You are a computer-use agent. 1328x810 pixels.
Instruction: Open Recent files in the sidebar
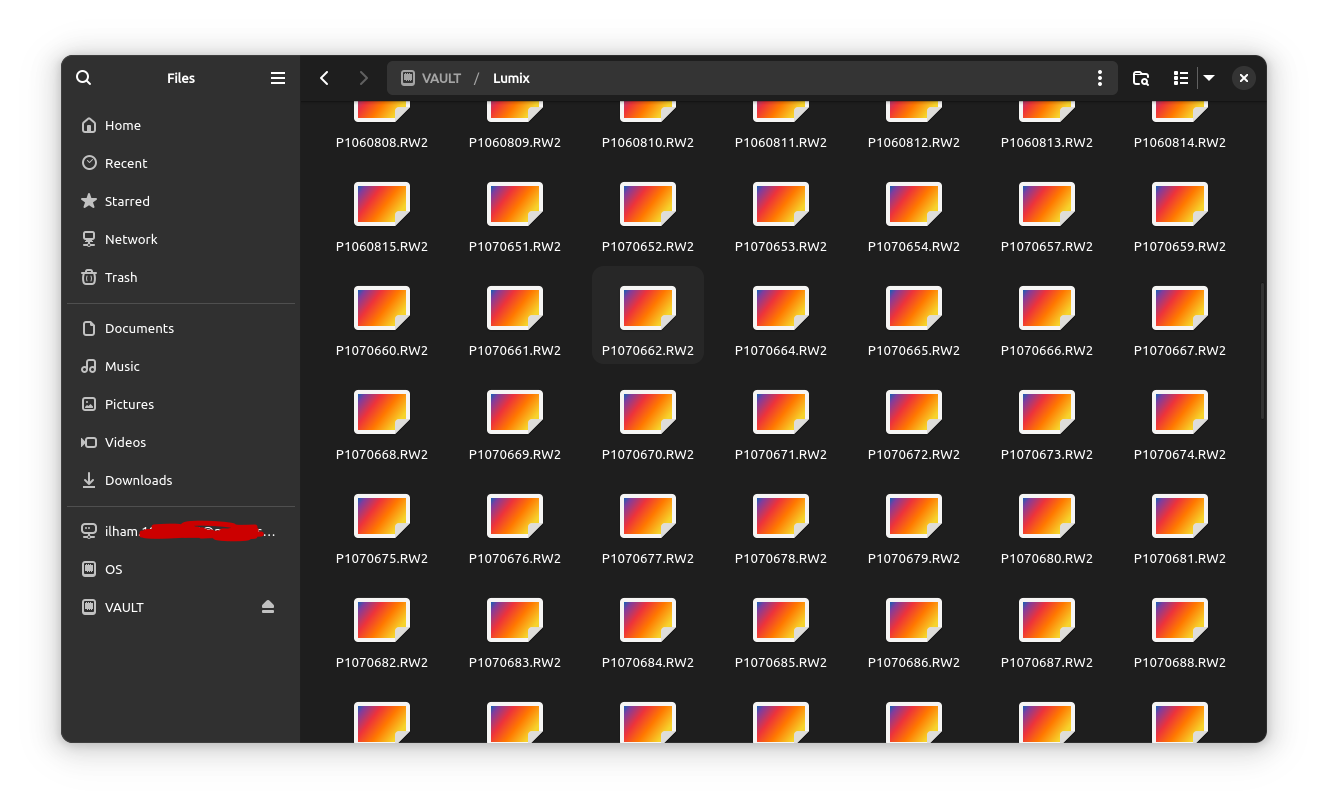point(181,163)
